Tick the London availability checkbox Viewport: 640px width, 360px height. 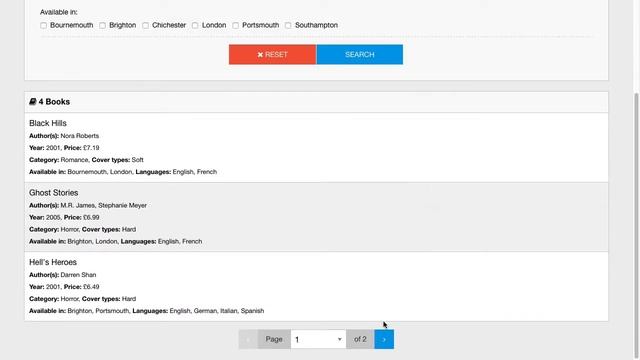pyautogui.click(x=195, y=25)
